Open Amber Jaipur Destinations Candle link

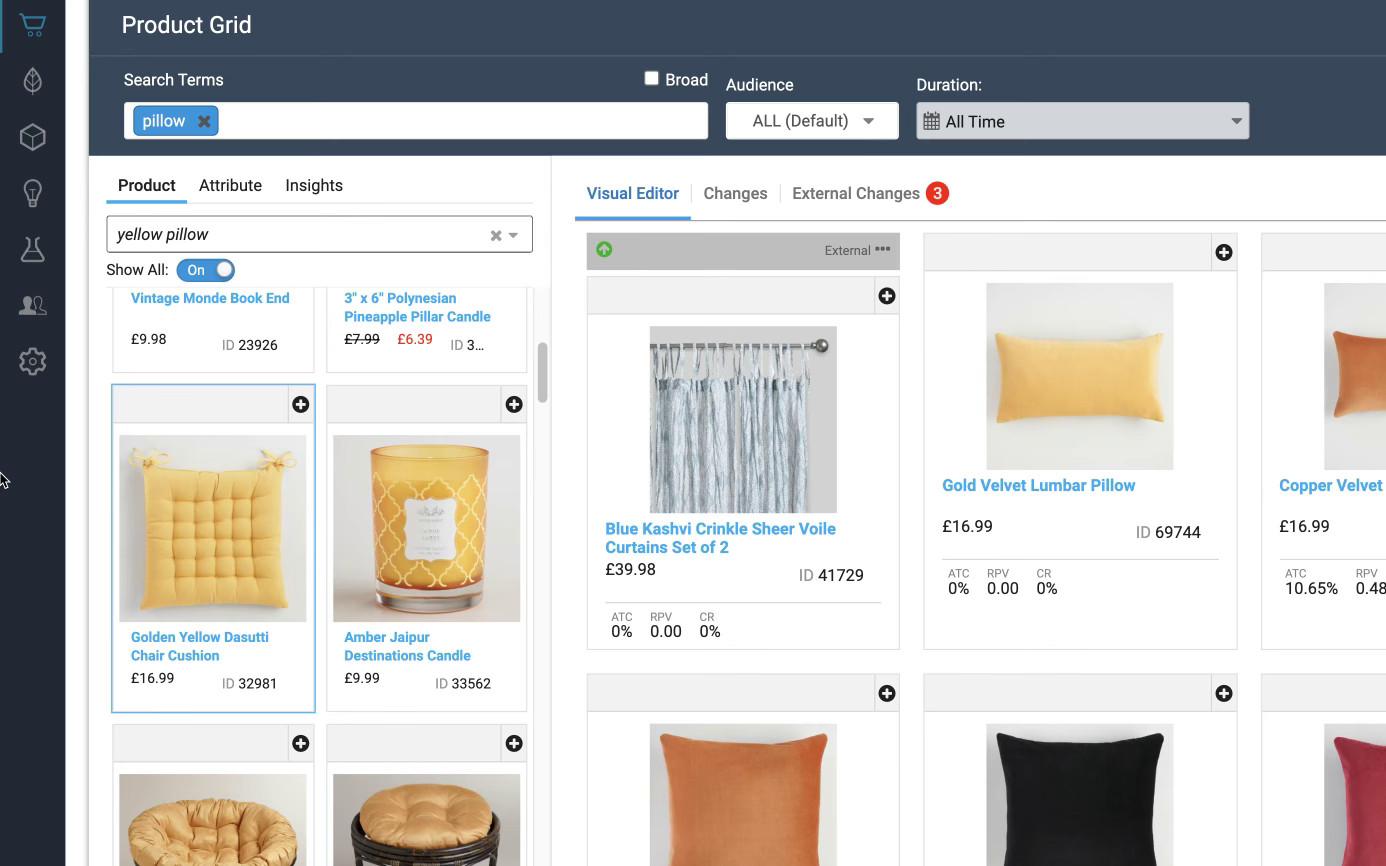click(x=407, y=646)
